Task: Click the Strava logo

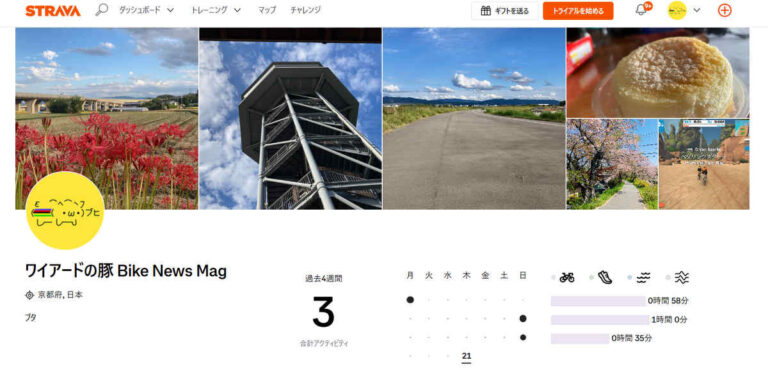Action: [52, 10]
